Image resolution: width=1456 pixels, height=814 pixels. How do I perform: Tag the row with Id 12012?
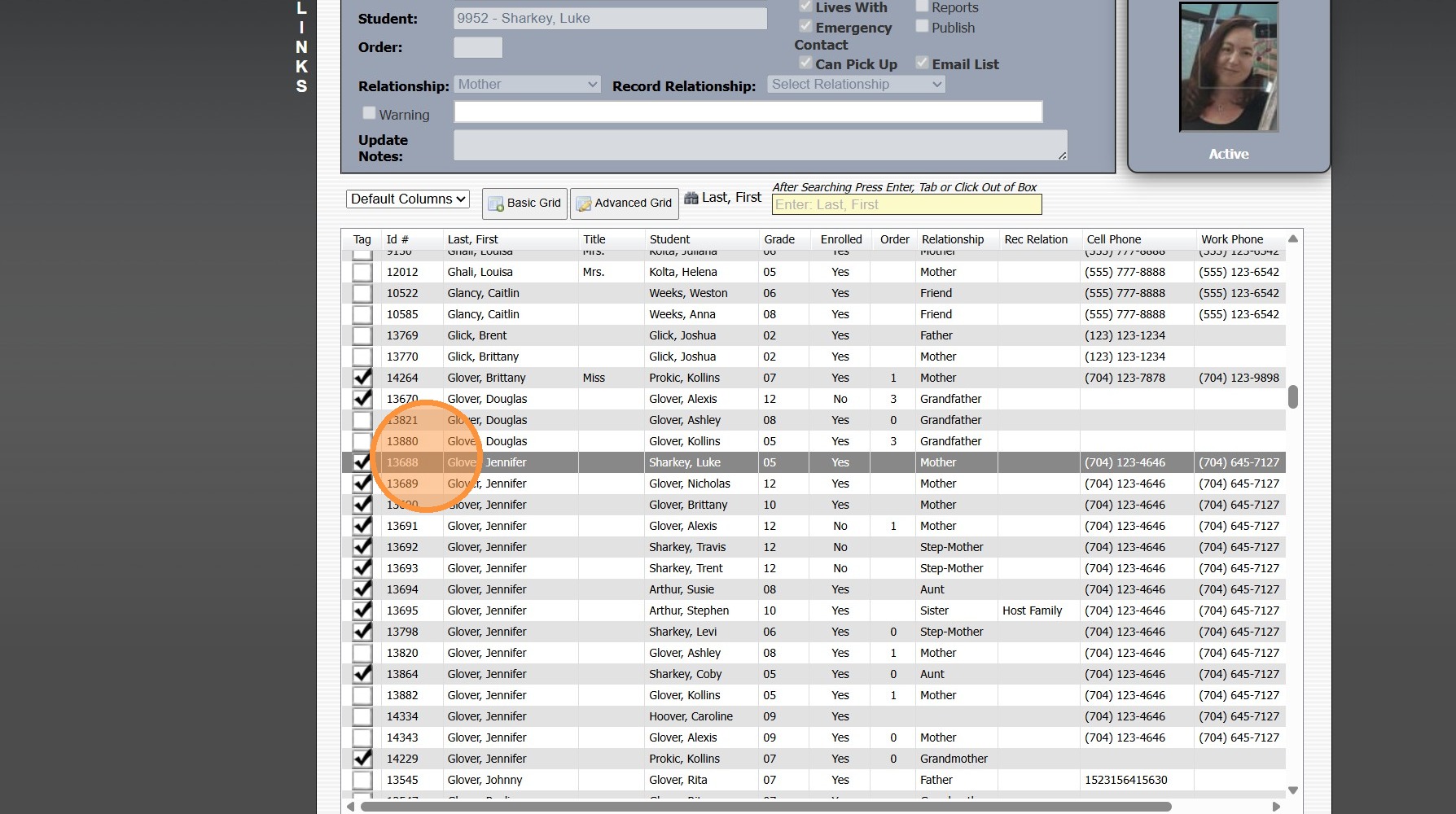point(362,272)
